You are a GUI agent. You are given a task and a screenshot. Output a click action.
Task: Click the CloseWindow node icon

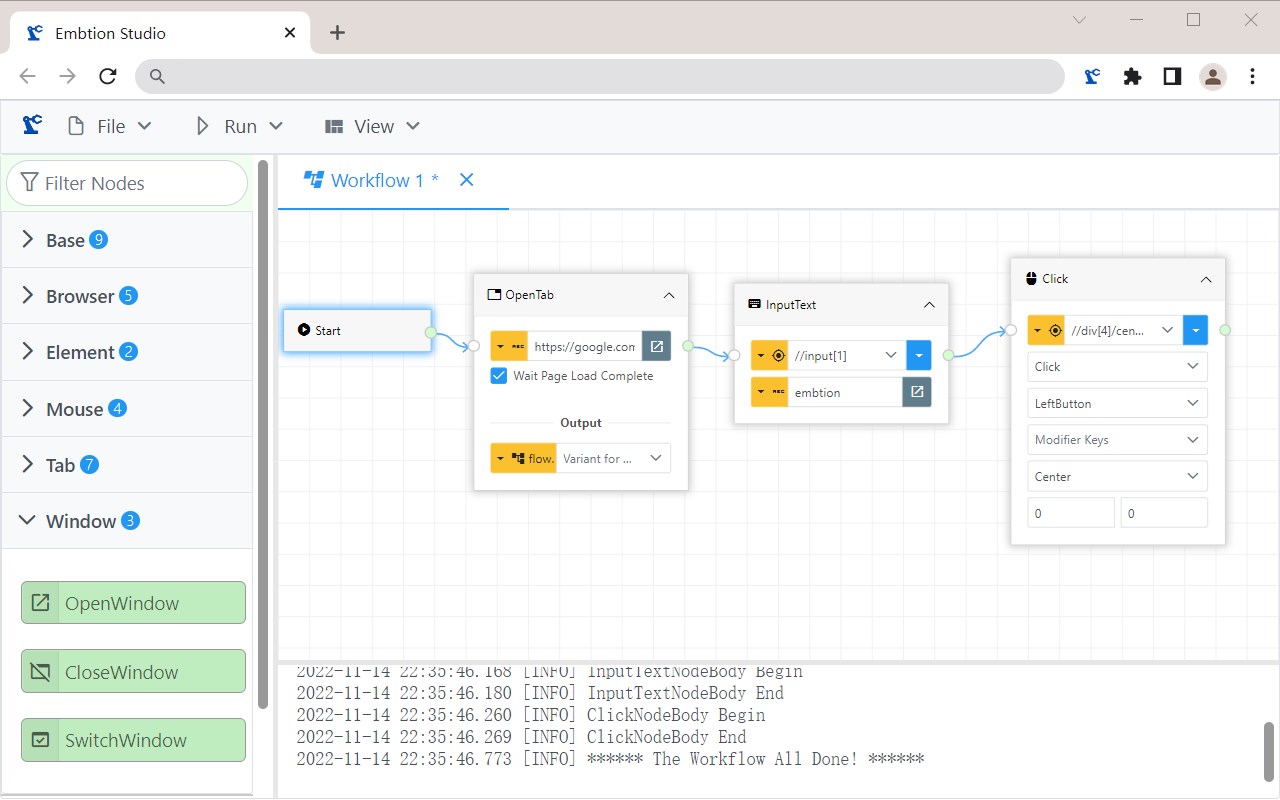click(x=41, y=672)
